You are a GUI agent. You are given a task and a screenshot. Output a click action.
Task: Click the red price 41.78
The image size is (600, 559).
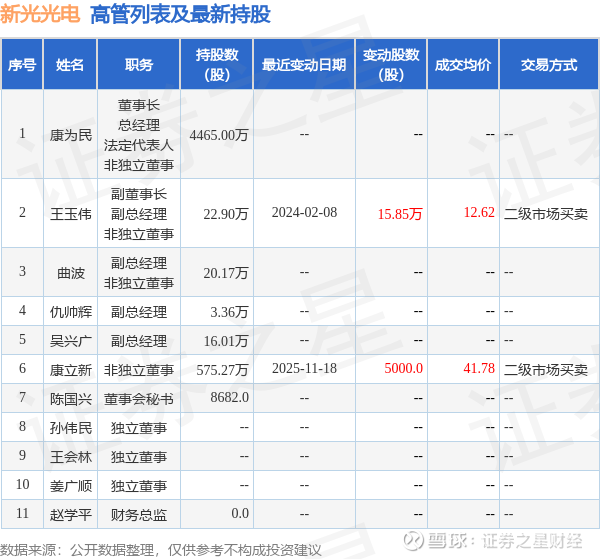(x=479, y=368)
